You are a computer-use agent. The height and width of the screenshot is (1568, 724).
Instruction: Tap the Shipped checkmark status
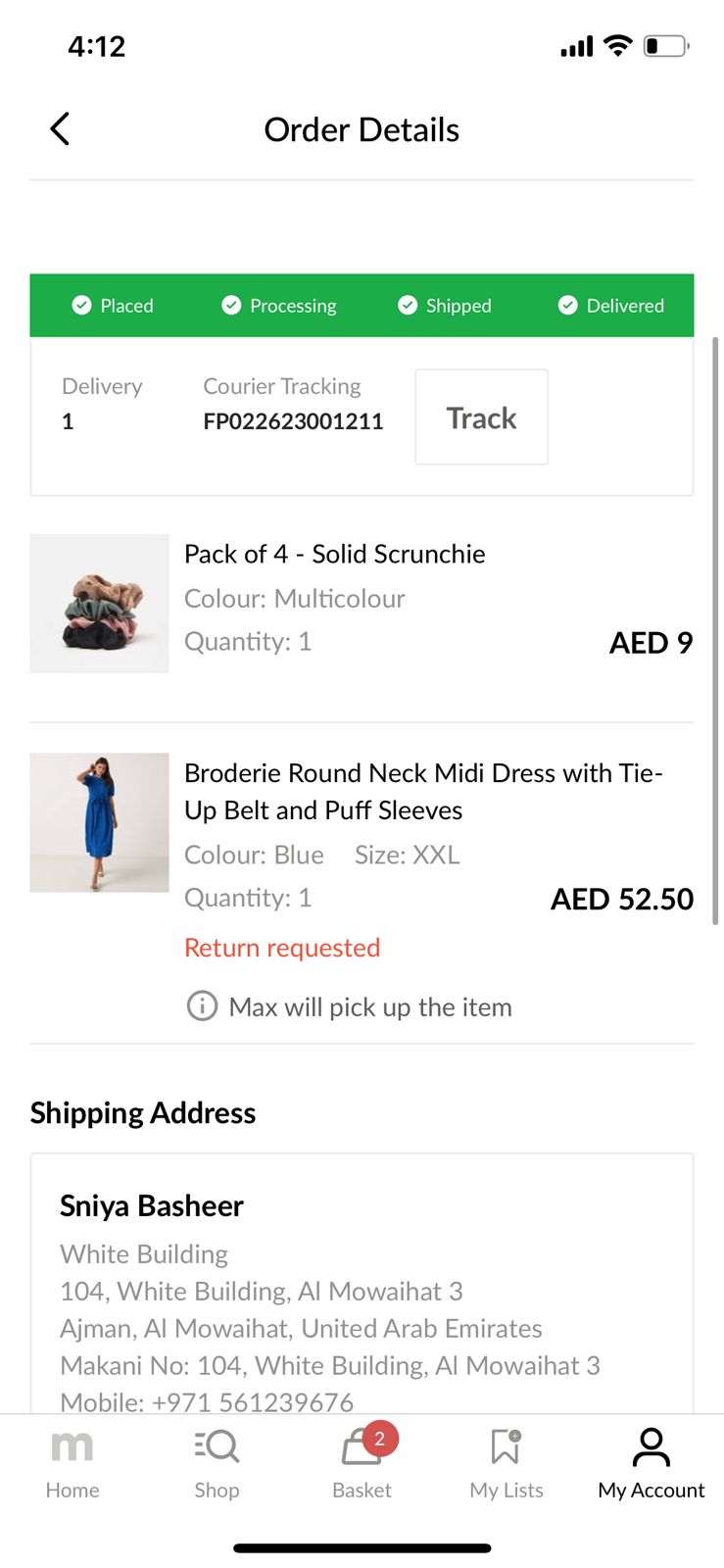pos(408,306)
